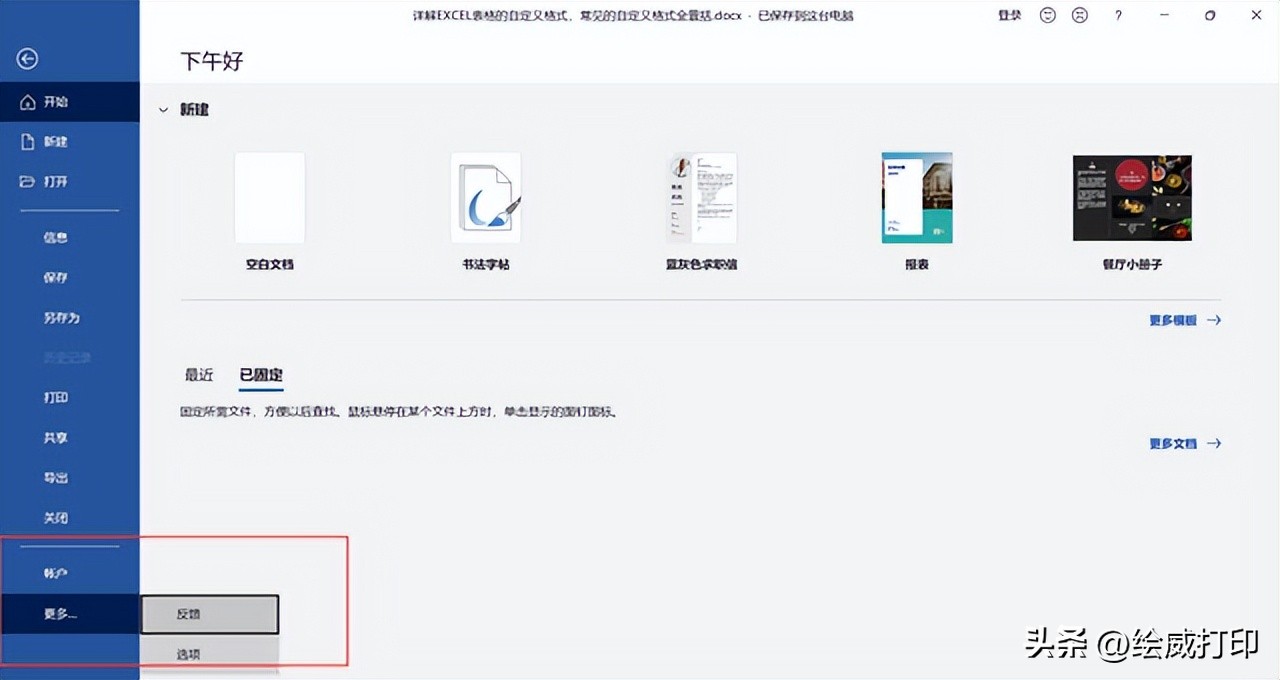Screen dimensions: 1280x680
Task: Collapse the 新建 section chevron
Action: [163, 110]
